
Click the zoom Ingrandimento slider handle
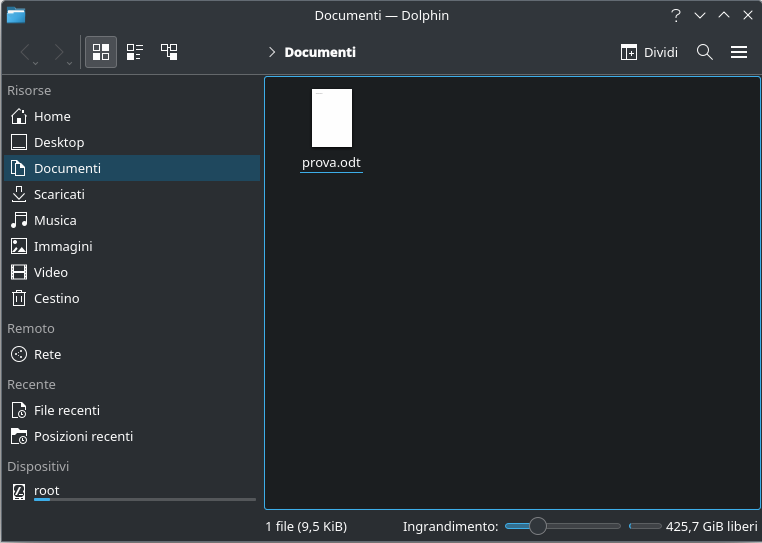pos(538,526)
